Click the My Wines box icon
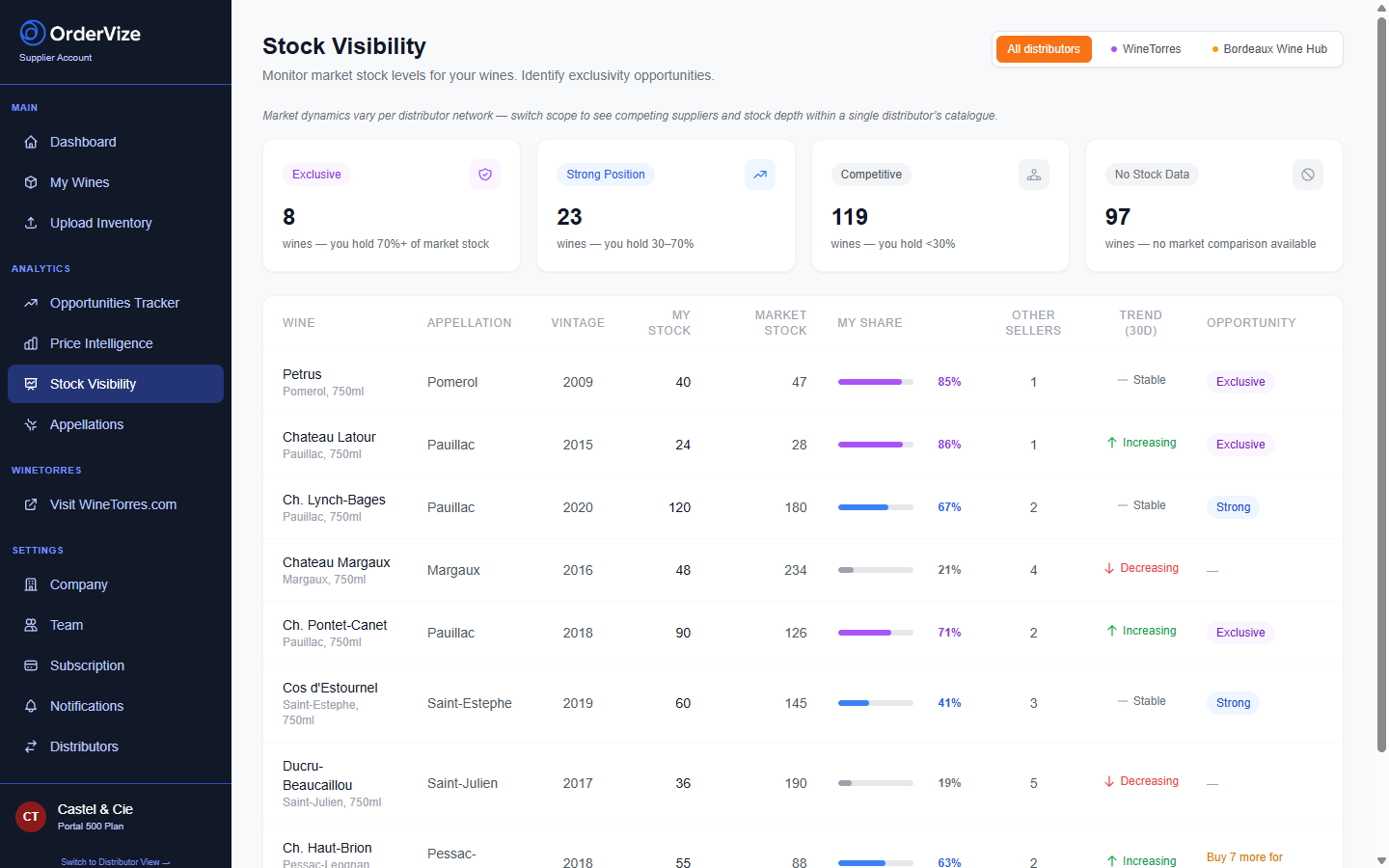This screenshot has width=1389, height=868. point(31,182)
